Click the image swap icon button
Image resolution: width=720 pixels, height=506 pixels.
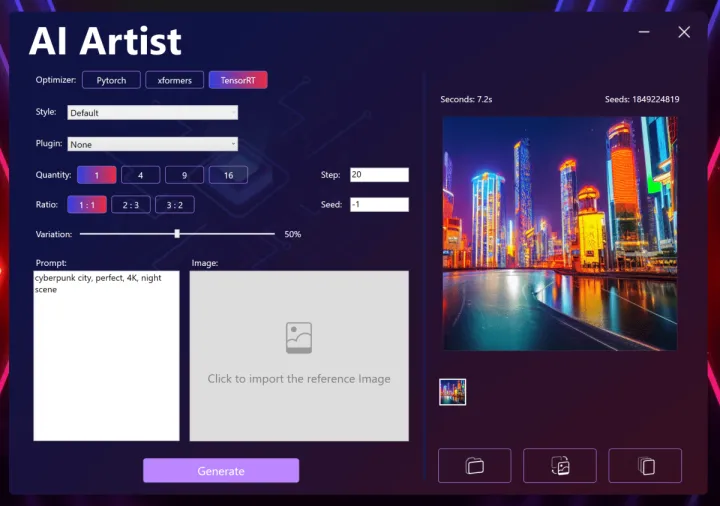pyautogui.click(x=560, y=466)
